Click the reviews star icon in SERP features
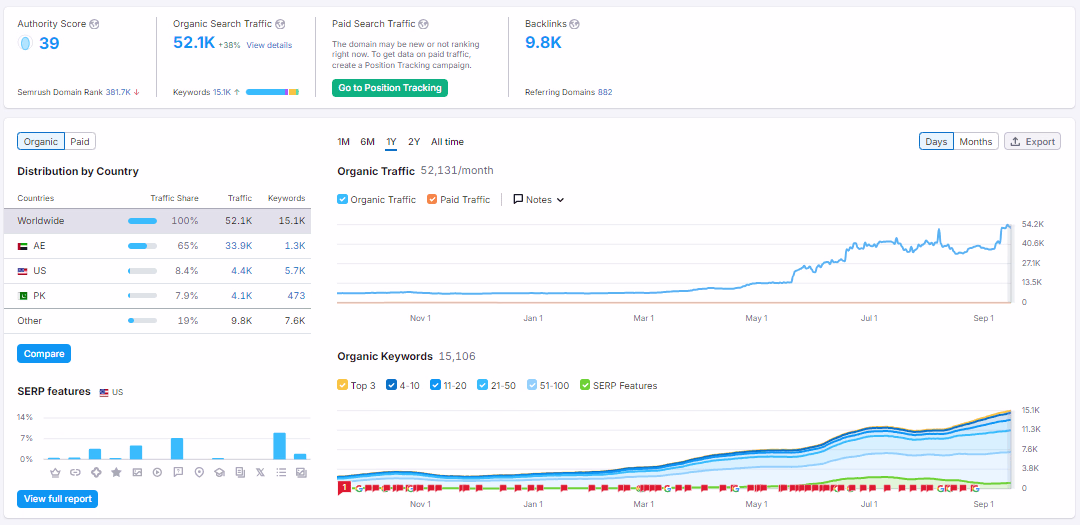The height and width of the screenshot is (525, 1080). [x=116, y=472]
